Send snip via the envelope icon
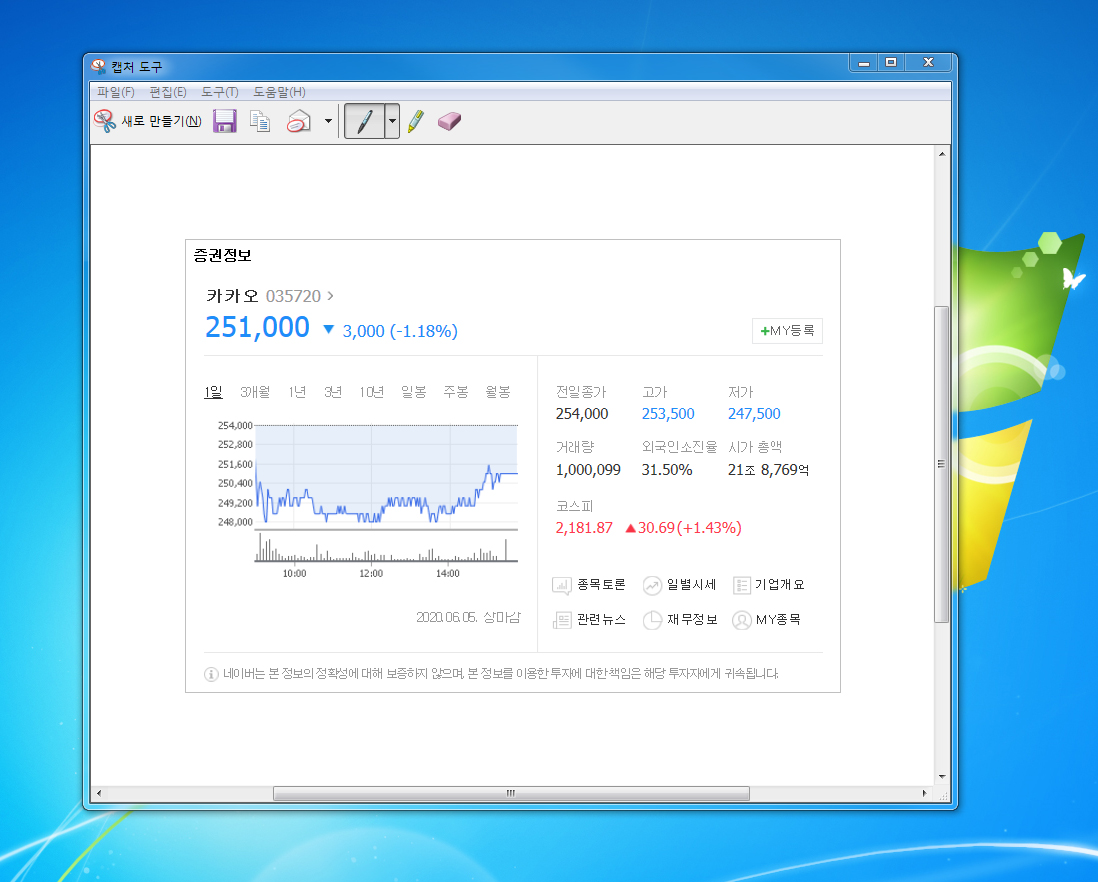The height and width of the screenshot is (882, 1098). [x=298, y=121]
